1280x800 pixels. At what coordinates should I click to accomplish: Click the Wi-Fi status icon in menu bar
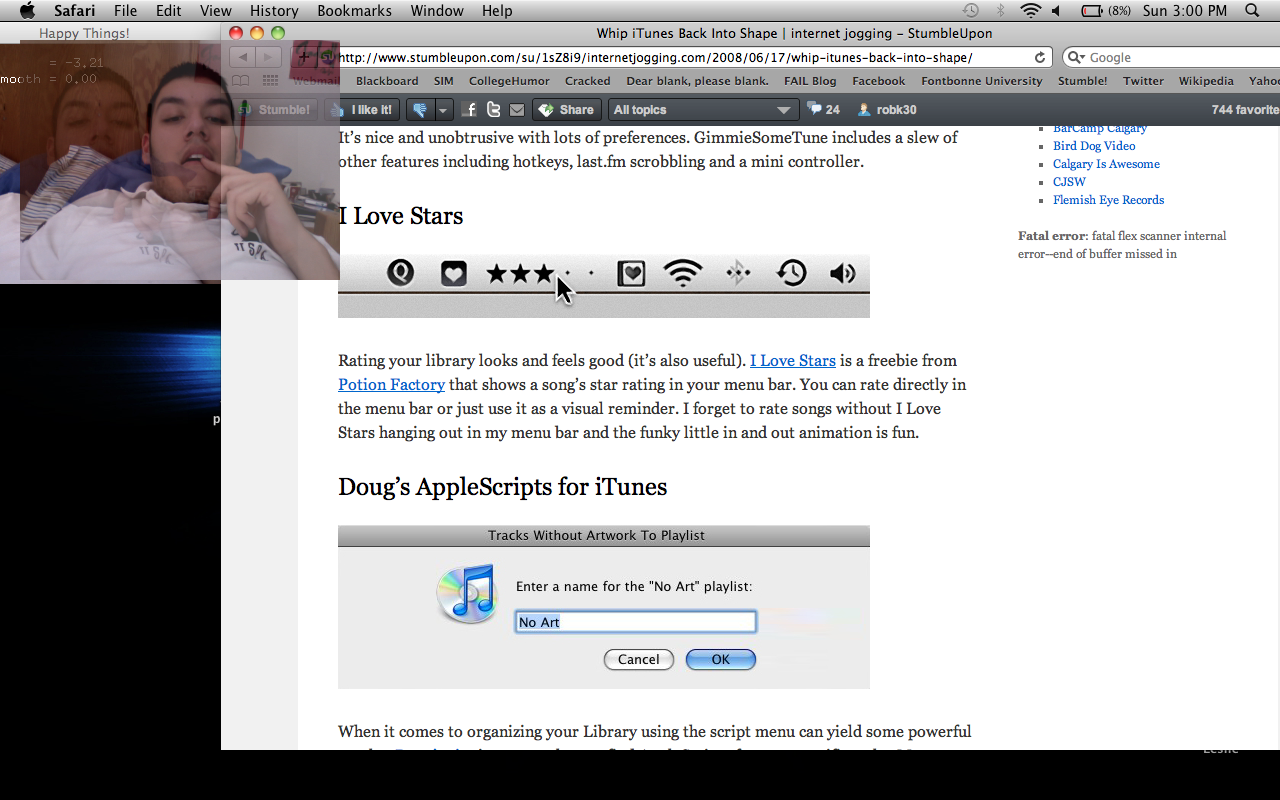tap(1030, 11)
